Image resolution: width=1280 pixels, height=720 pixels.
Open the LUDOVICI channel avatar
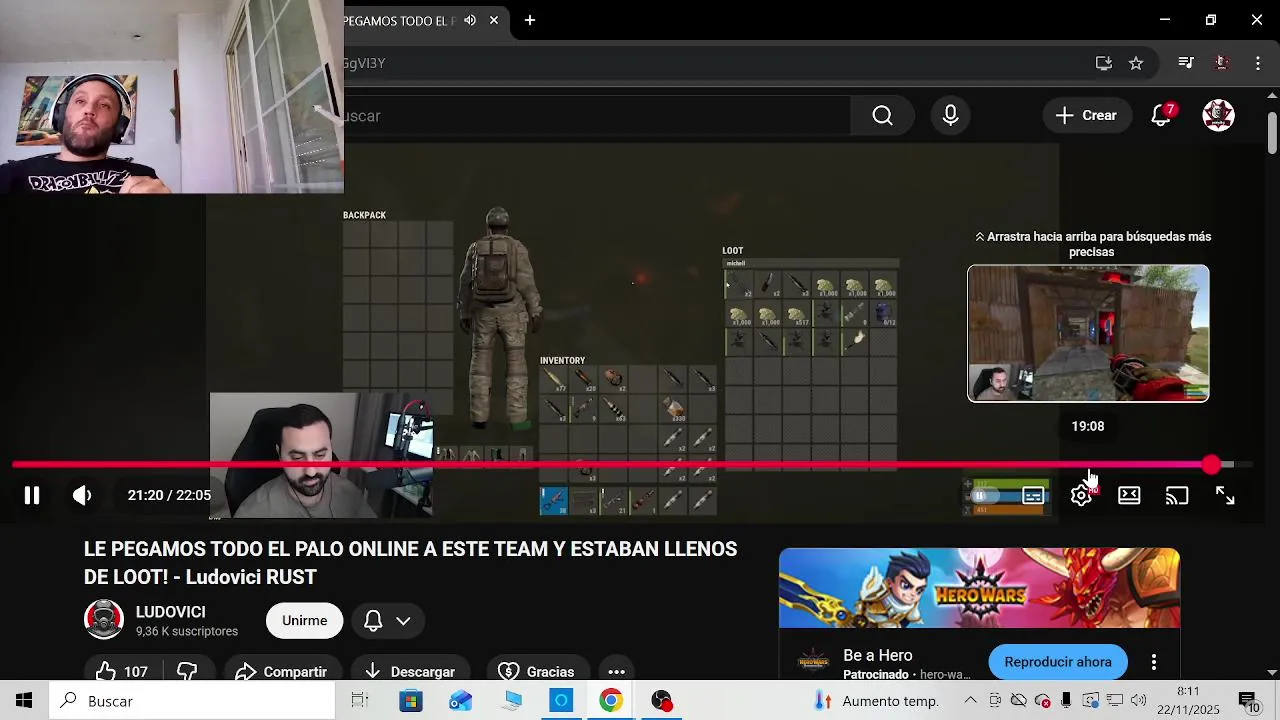pyautogui.click(x=103, y=620)
